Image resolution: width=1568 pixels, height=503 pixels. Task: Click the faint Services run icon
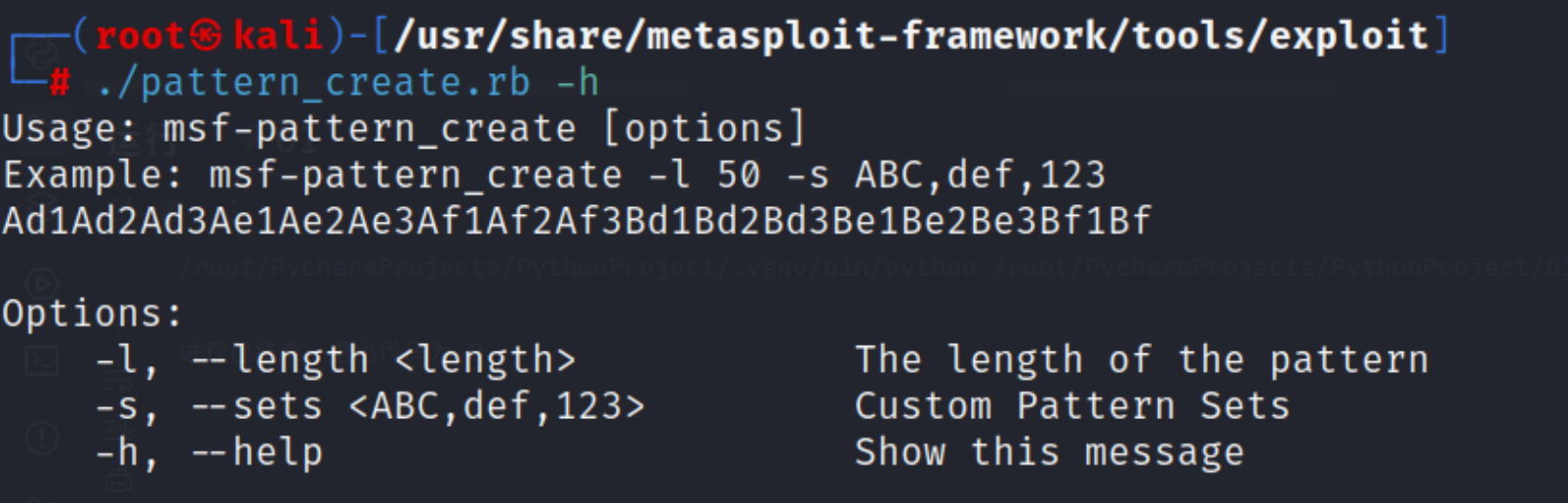[x=41, y=283]
